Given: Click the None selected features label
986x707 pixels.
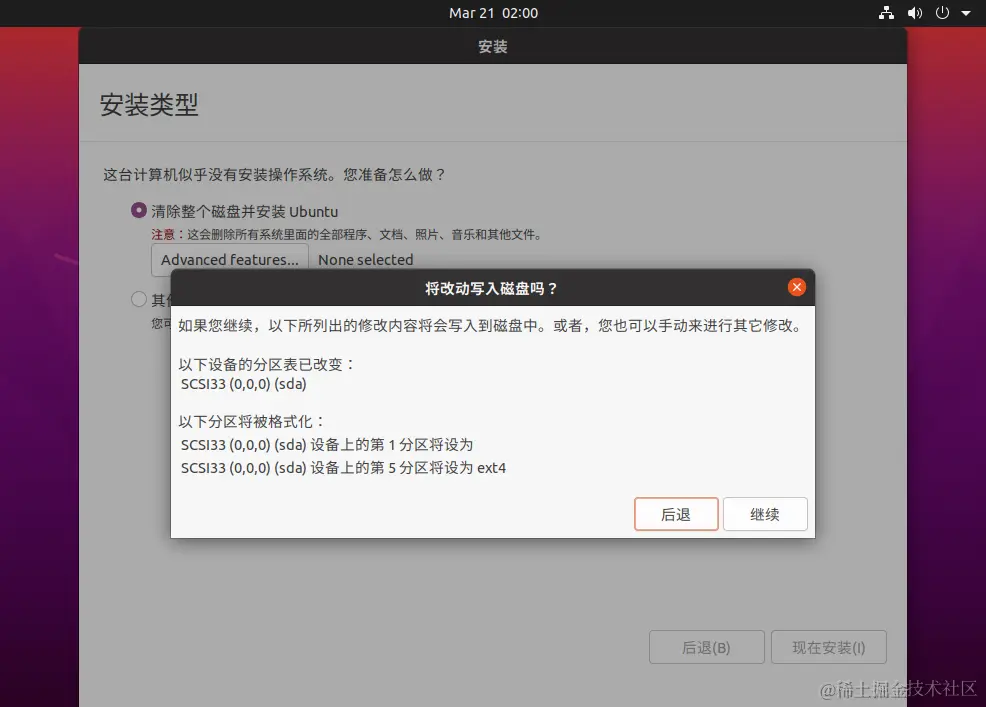Looking at the screenshot, I should coord(365,259).
